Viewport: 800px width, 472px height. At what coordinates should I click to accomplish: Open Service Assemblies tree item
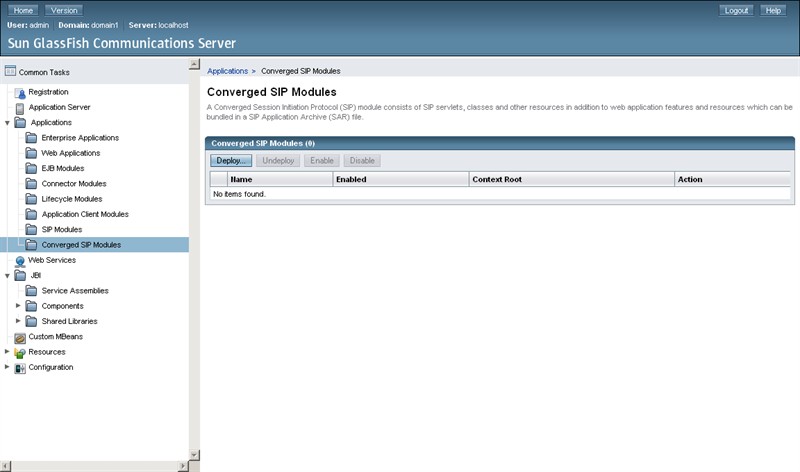pos(75,291)
